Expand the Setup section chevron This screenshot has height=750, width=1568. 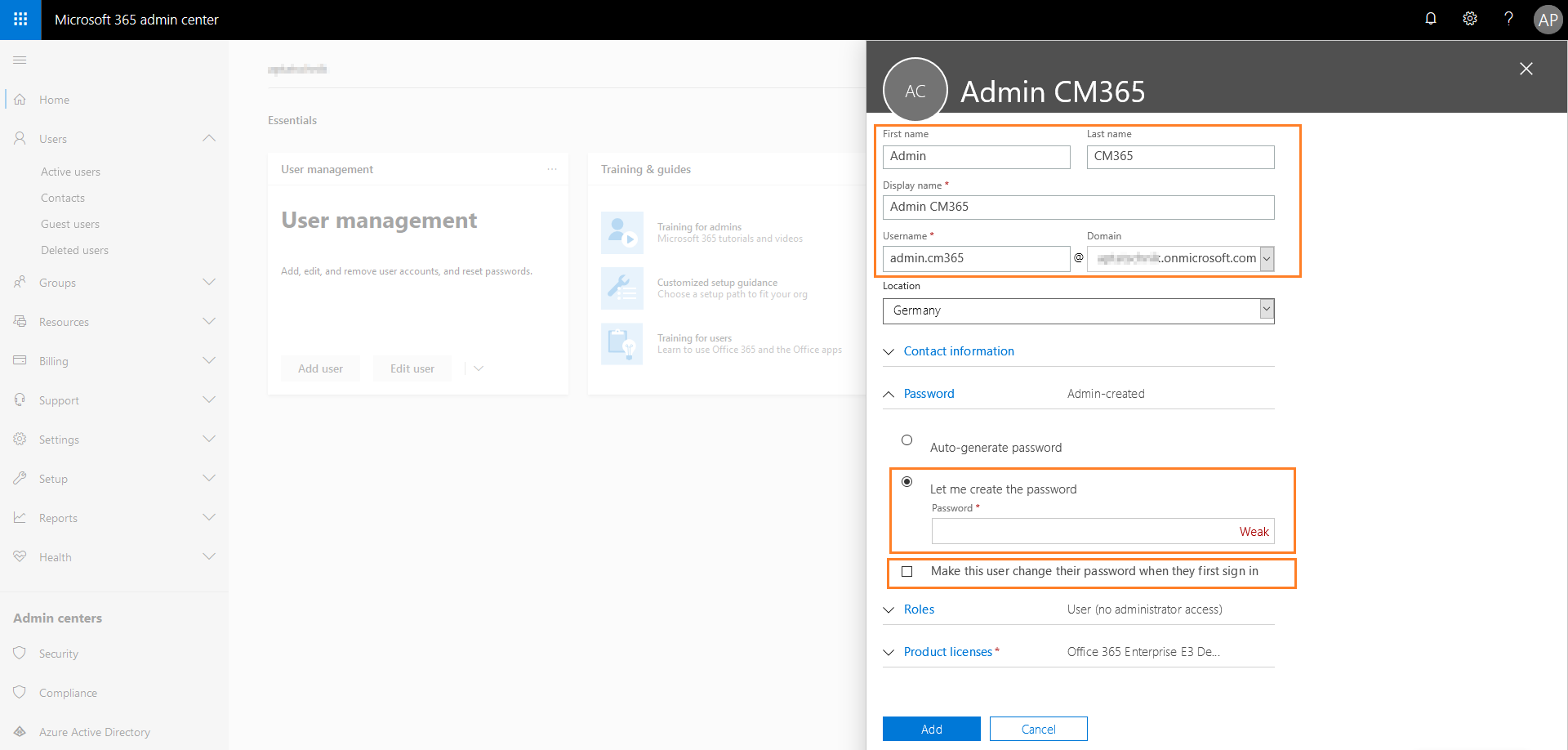(x=209, y=479)
